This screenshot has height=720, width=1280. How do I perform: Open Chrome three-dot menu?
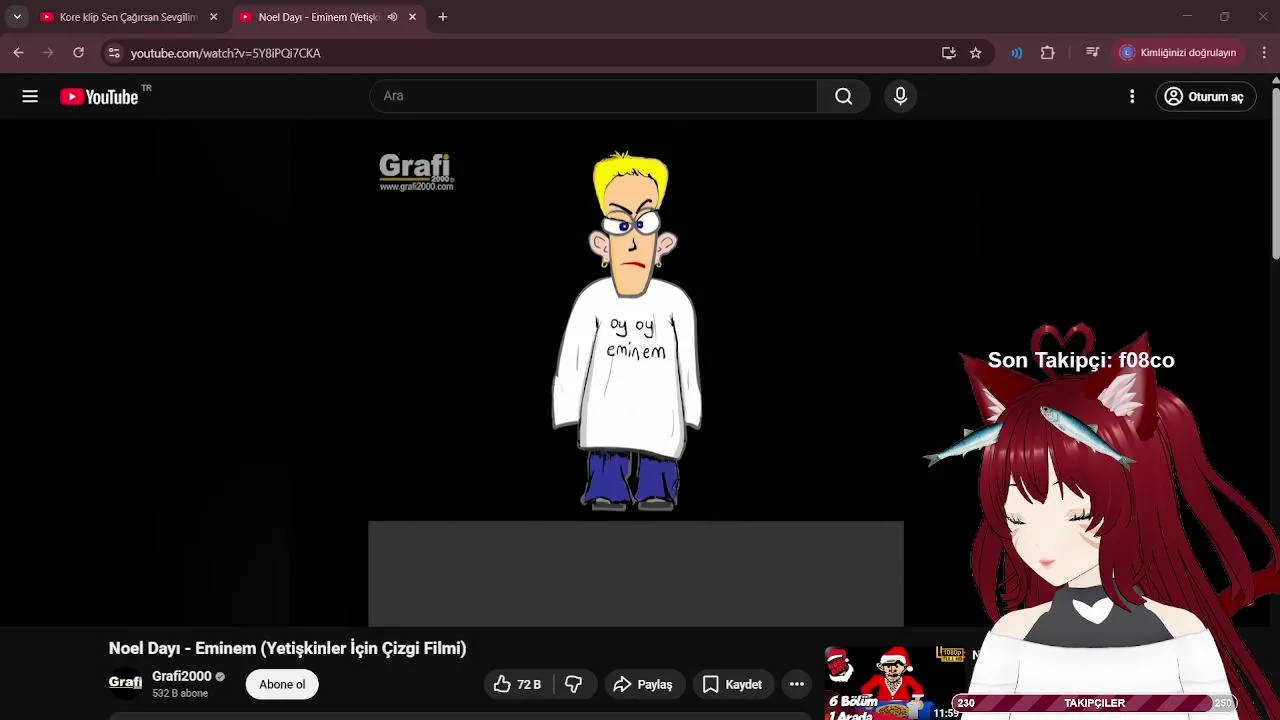coord(1264,53)
